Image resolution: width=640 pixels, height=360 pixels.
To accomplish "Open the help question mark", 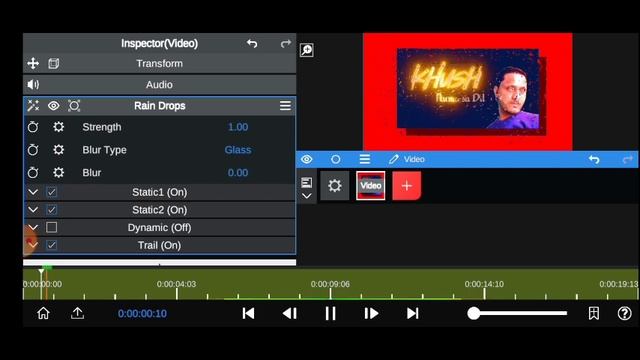I will (624, 313).
